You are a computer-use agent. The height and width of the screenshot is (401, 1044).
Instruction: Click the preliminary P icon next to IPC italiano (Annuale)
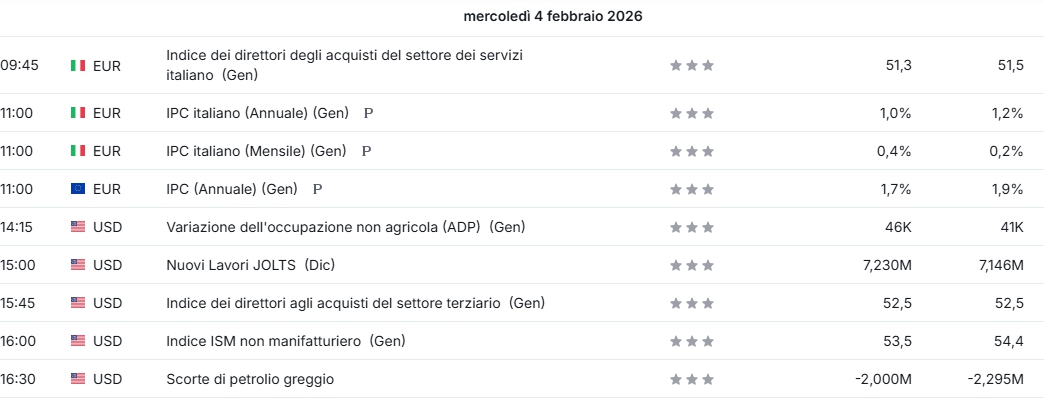coord(368,114)
